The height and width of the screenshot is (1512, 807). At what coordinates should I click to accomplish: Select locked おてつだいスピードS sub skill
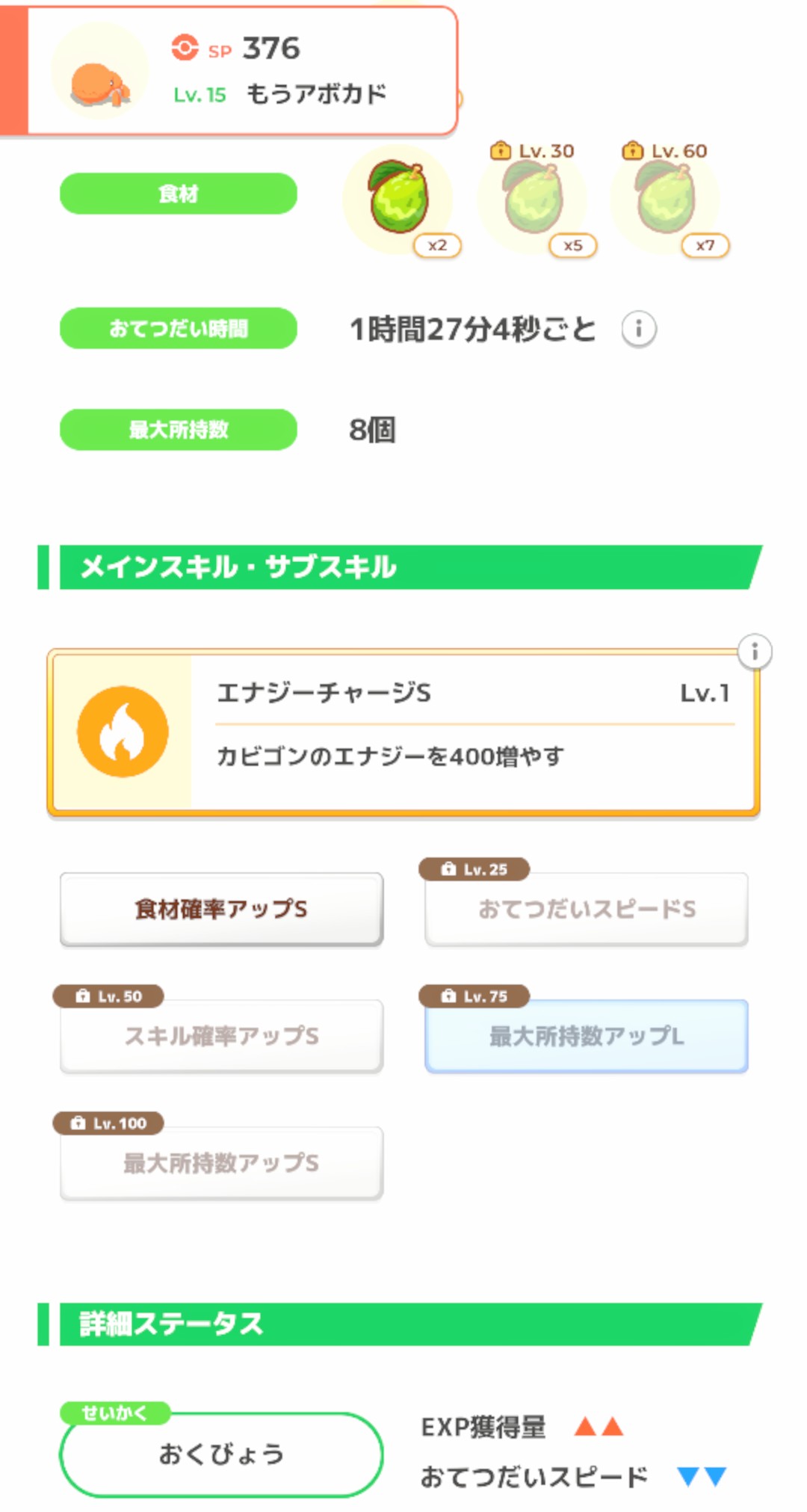(587, 909)
